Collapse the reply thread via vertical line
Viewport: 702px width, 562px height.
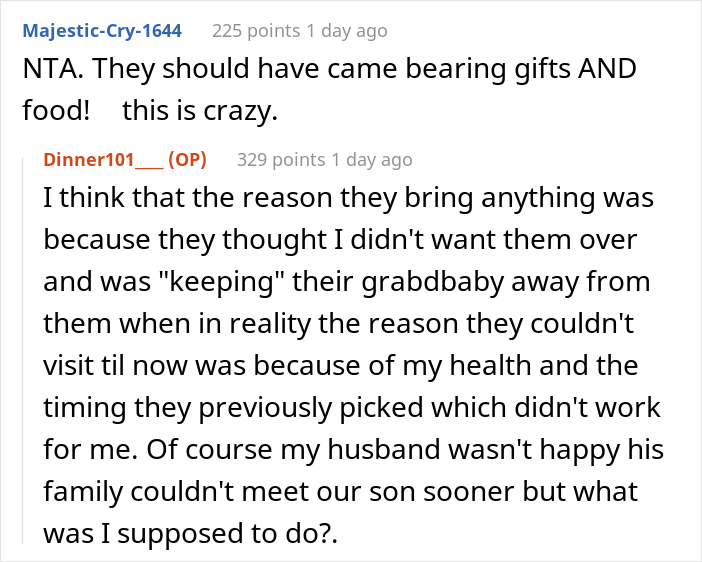[x=23, y=351]
